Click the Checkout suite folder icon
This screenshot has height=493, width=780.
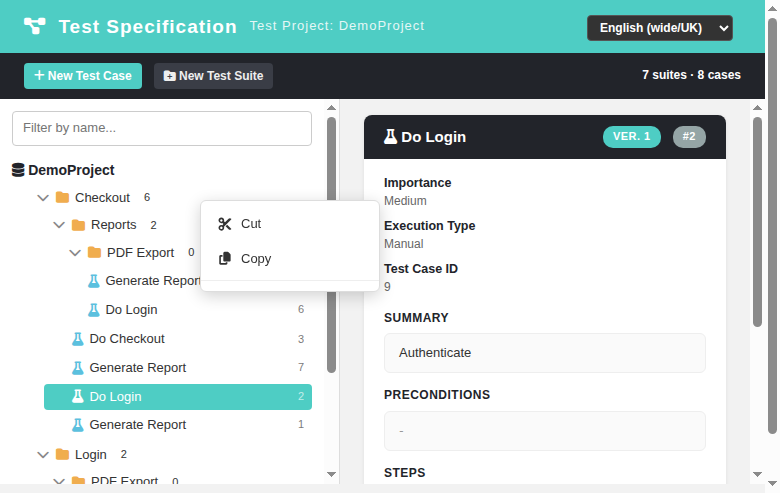click(62, 197)
